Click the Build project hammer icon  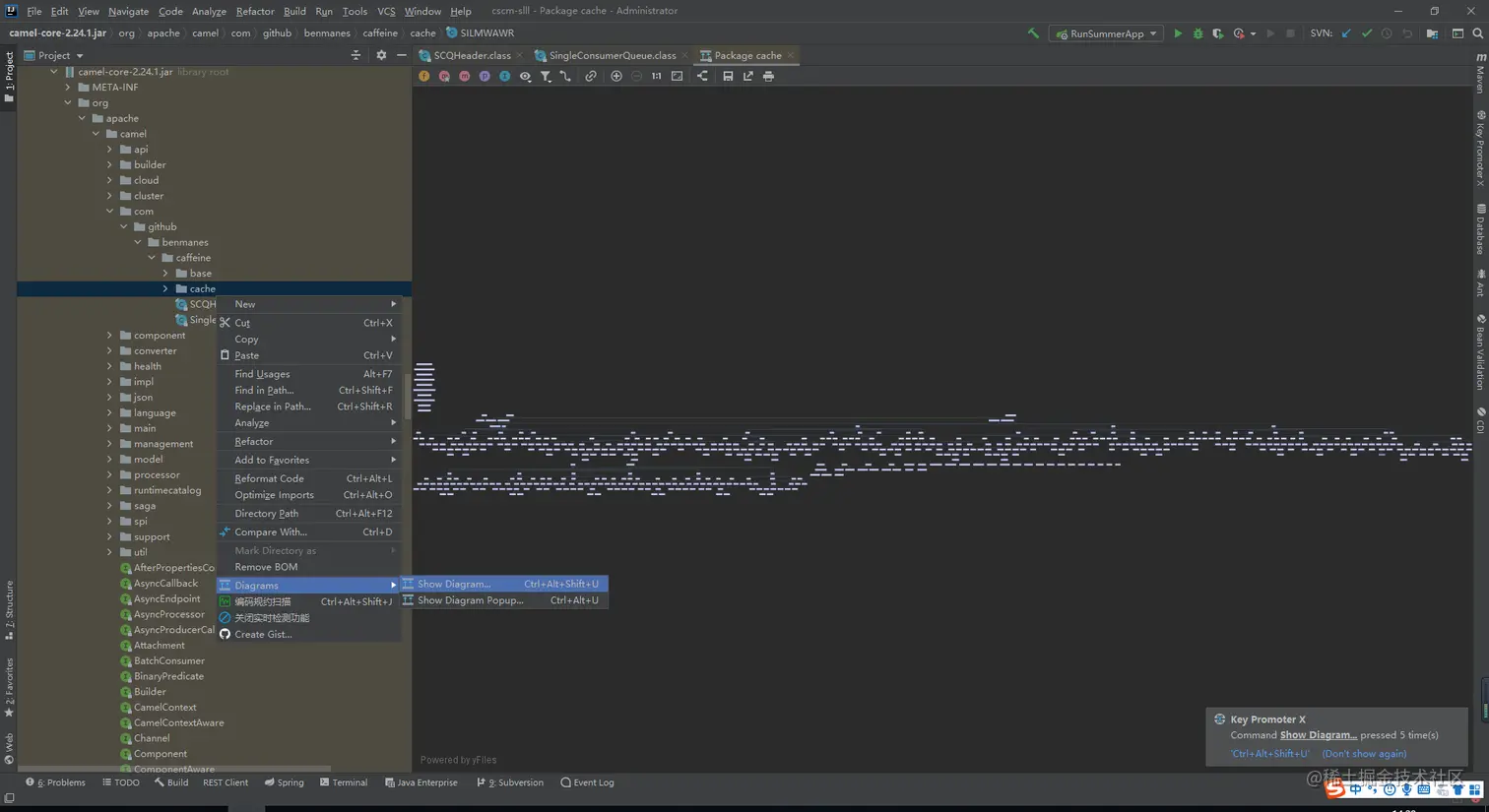coord(1033,33)
